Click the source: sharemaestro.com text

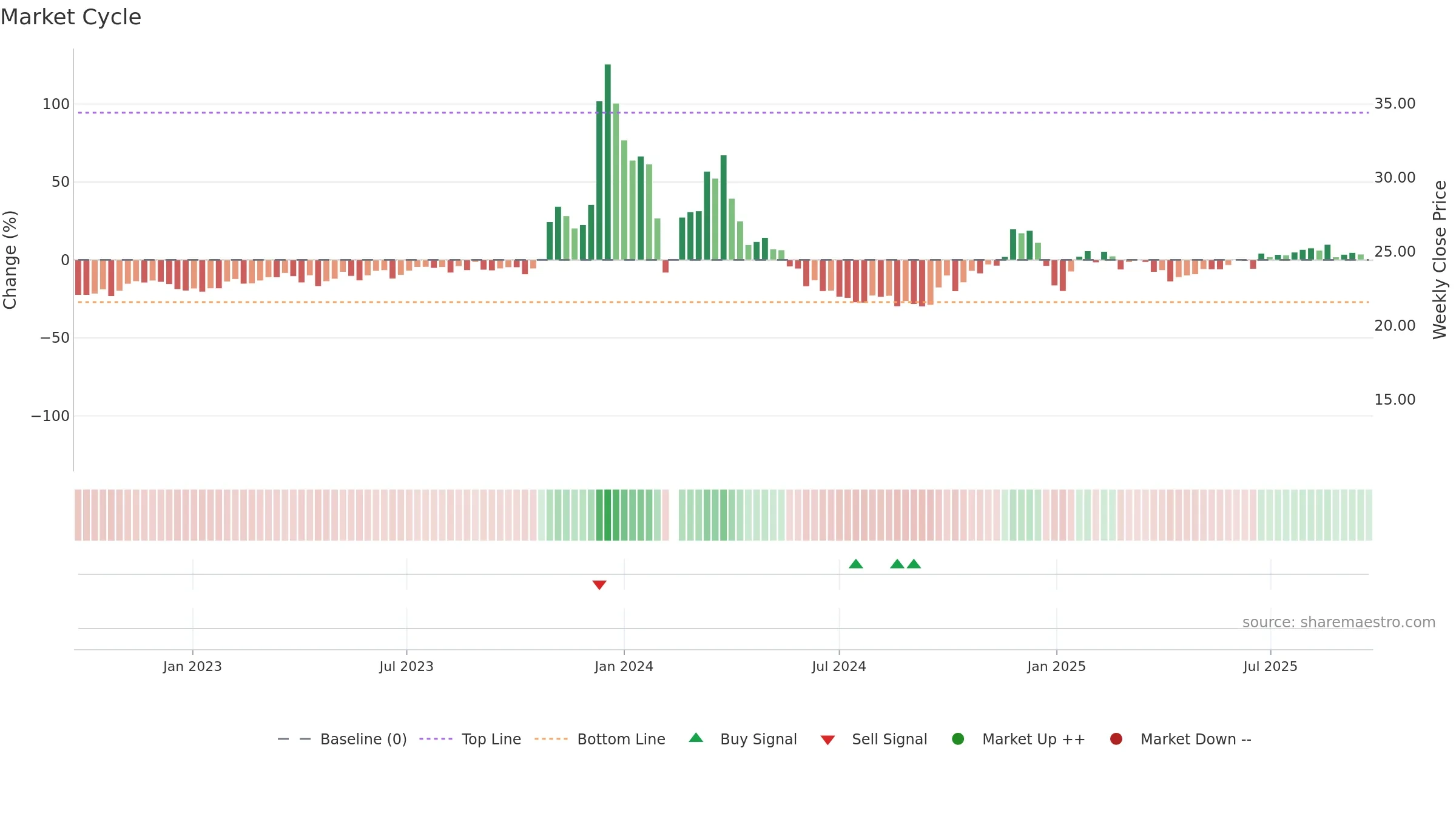click(1339, 622)
